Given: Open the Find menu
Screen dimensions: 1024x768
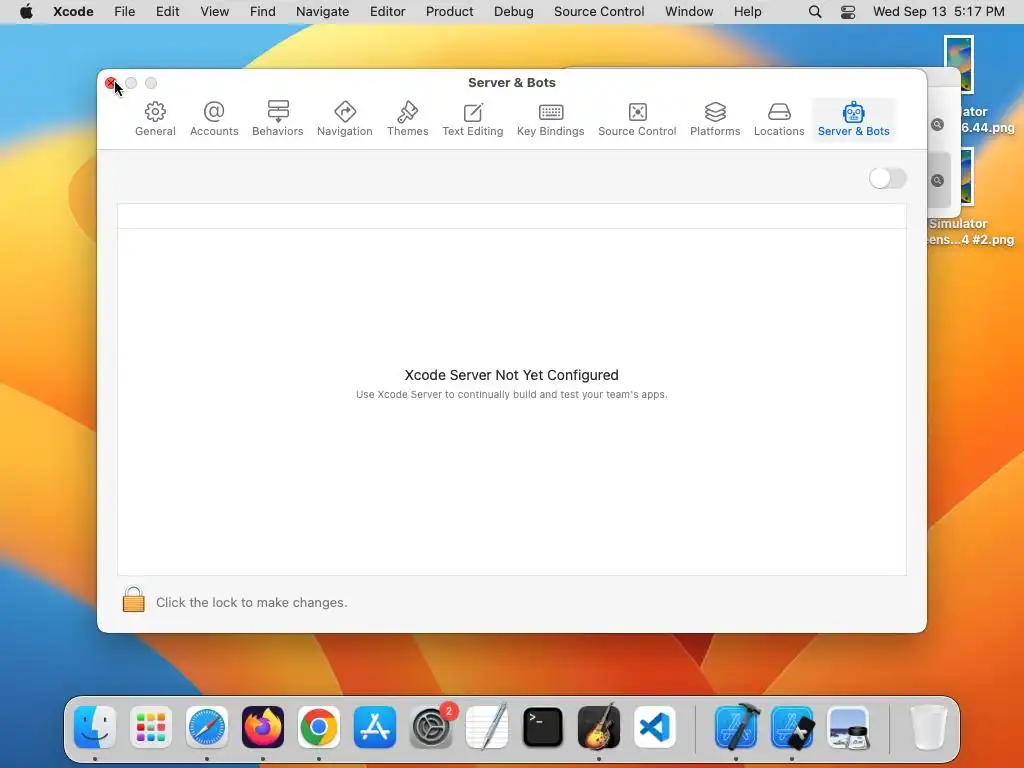Looking at the screenshot, I should (x=263, y=12).
